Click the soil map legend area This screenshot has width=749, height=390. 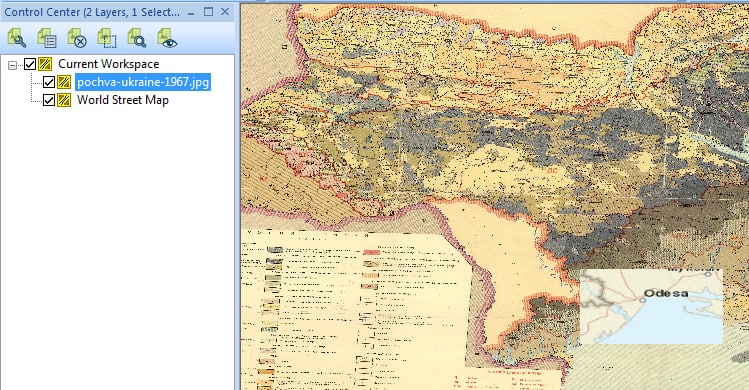[x=353, y=310]
